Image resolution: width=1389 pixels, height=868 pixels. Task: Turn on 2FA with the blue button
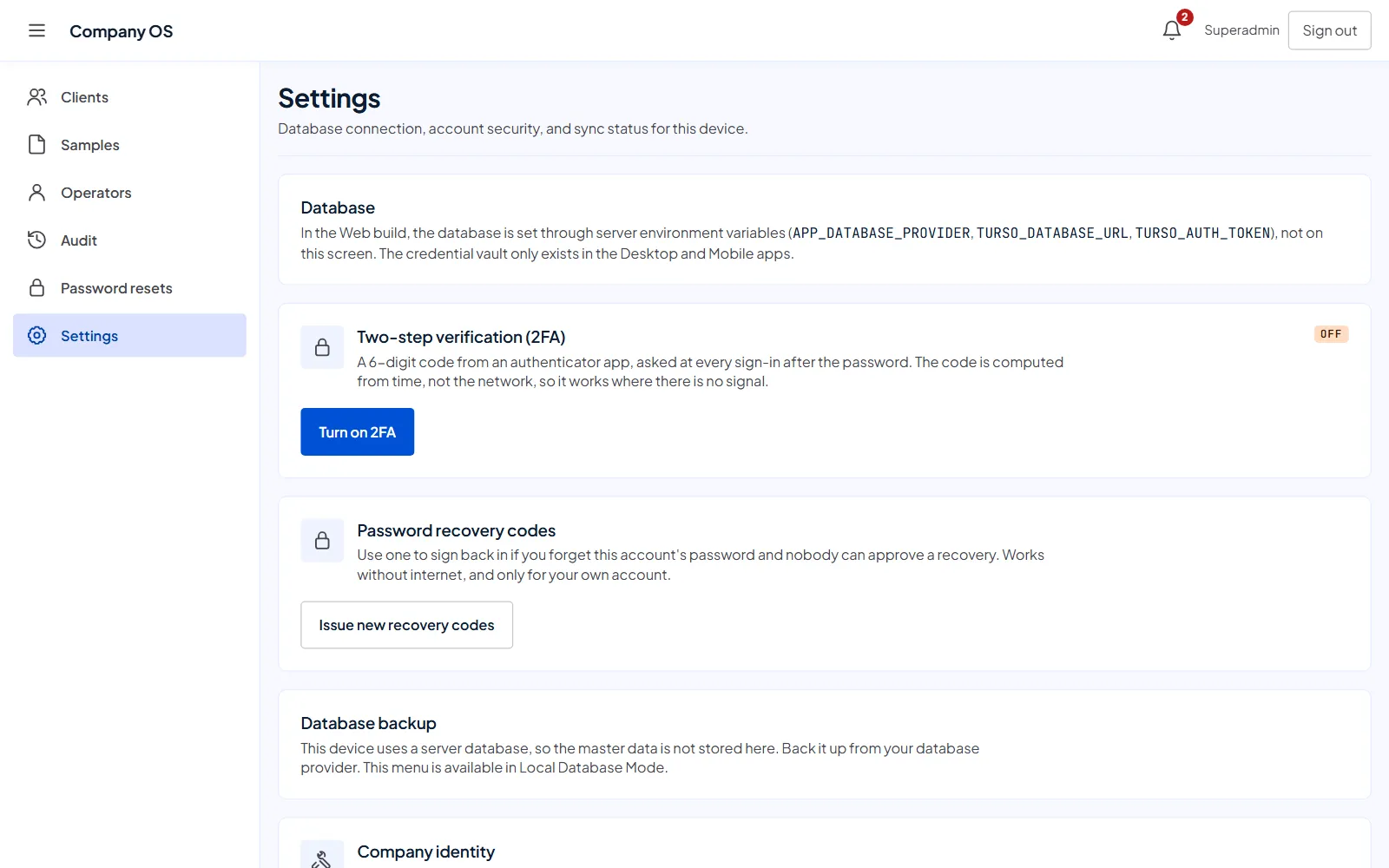[x=358, y=432]
